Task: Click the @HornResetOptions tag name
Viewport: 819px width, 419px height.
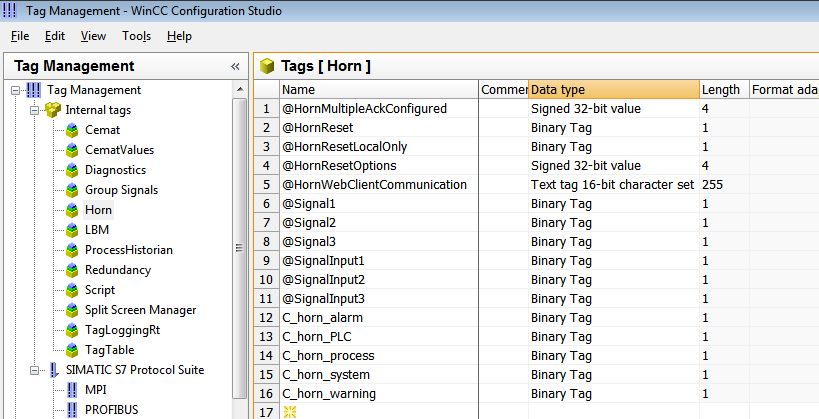Action: tap(339, 166)
